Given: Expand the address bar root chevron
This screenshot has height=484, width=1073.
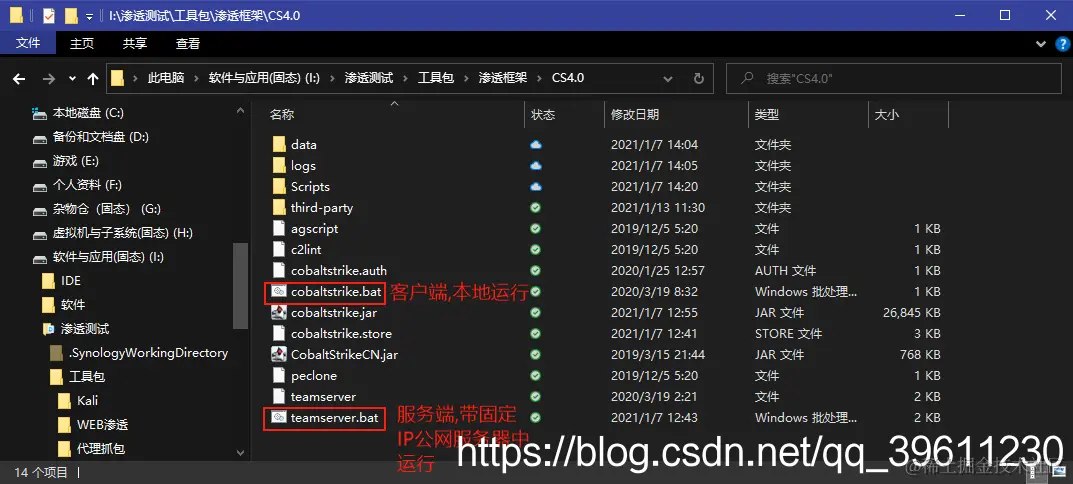Looking at the screenshot, I should click(x=135, y=79).
